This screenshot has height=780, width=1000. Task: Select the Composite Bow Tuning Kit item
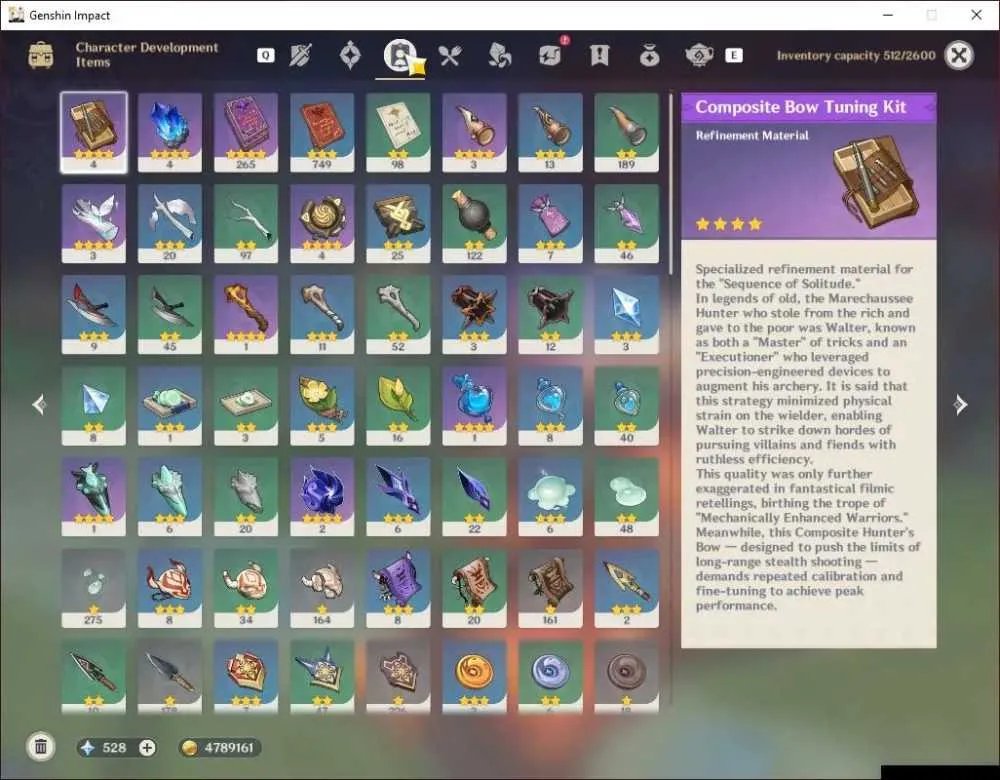94,132
